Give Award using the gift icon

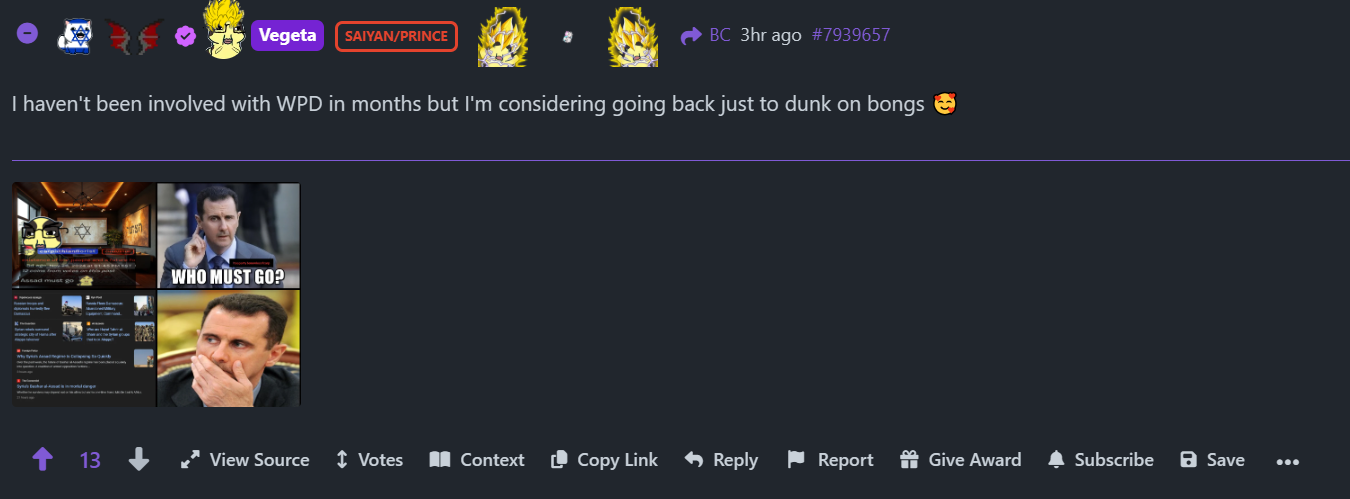point(960,460)
